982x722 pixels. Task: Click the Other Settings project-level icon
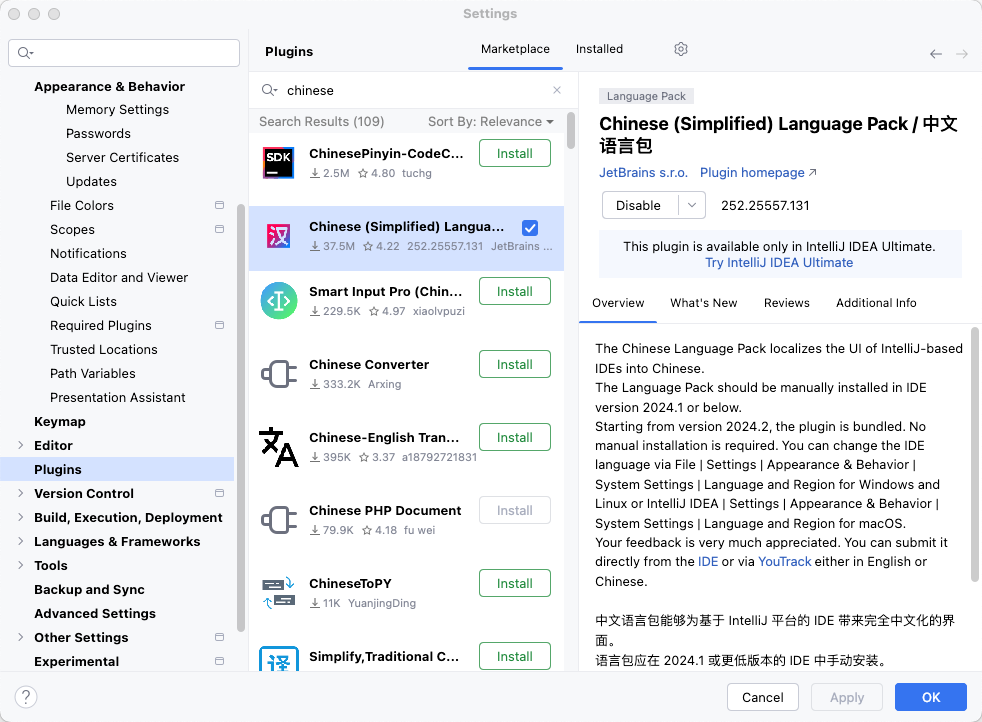click(219, 637)
